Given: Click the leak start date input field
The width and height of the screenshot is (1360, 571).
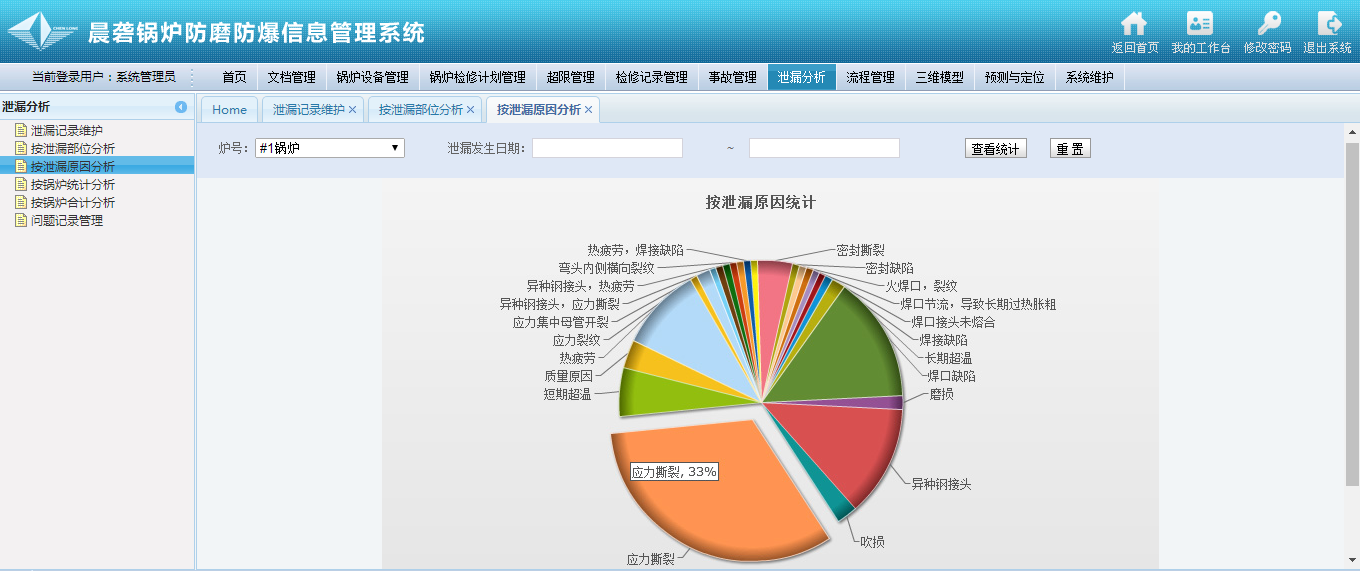Looking at the screenshot, I should tap(607, 148).
